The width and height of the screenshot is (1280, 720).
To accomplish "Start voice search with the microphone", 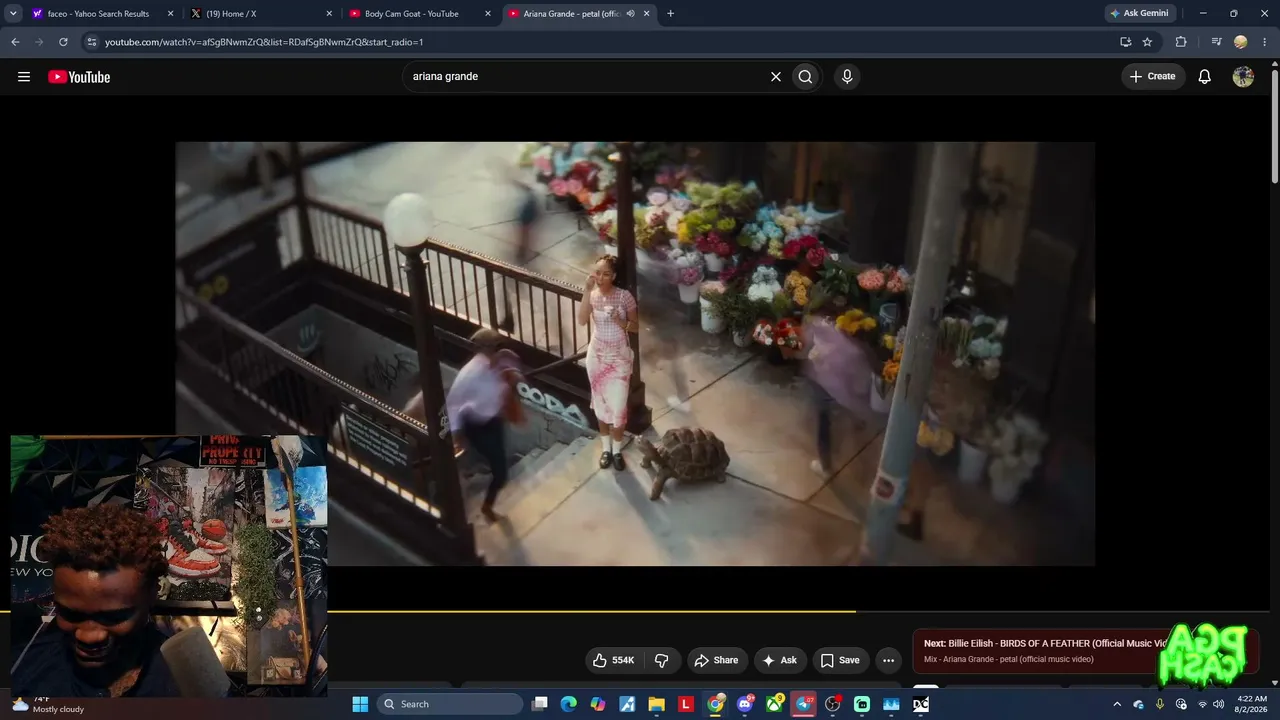I will [x=847, y=77].
